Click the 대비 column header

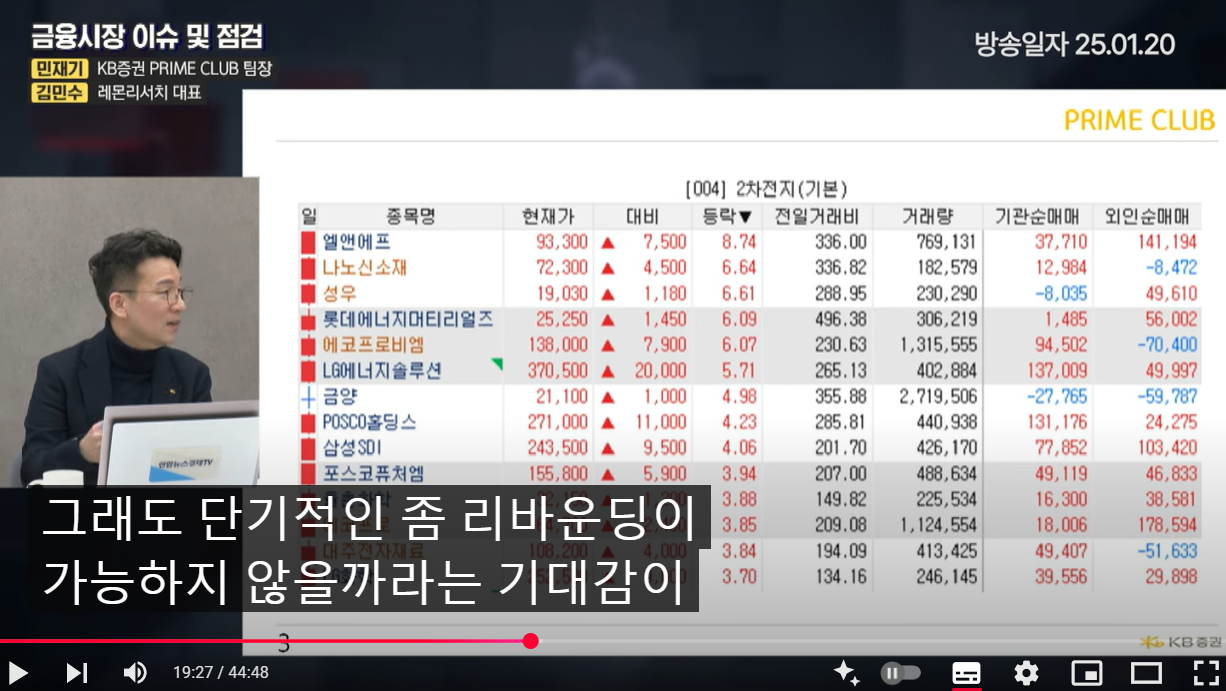pos(641,216)
